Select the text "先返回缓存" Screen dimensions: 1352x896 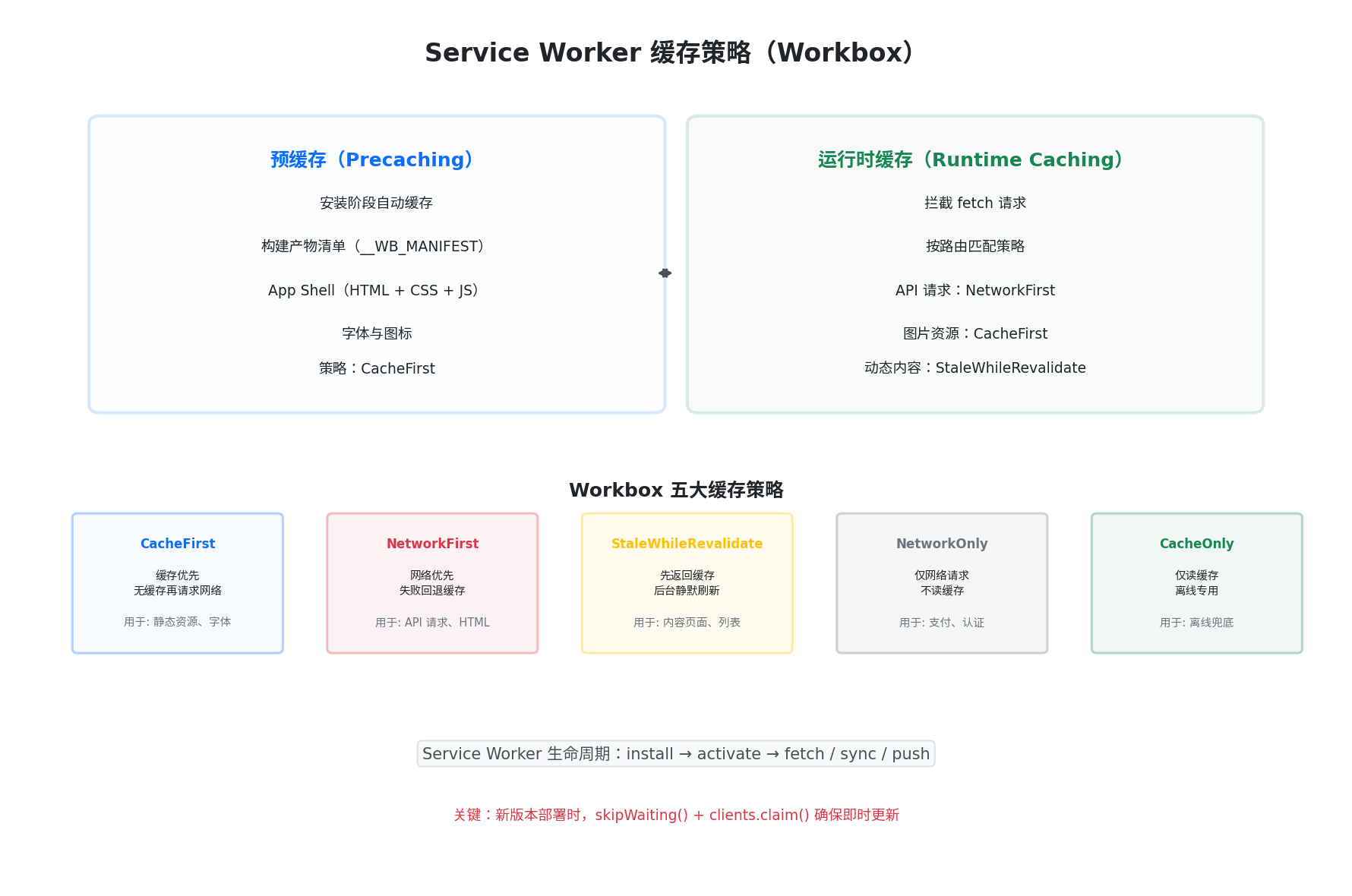687,576
